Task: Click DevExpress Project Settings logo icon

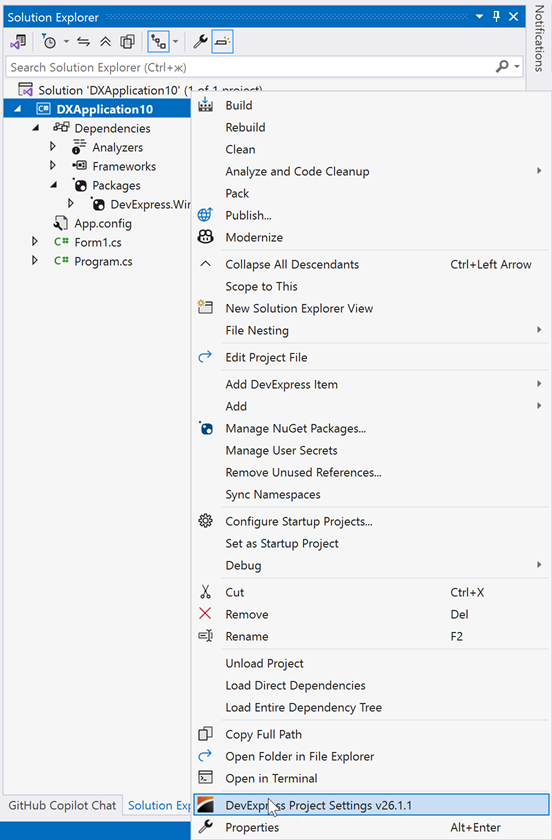Action: tap(205, 805)
